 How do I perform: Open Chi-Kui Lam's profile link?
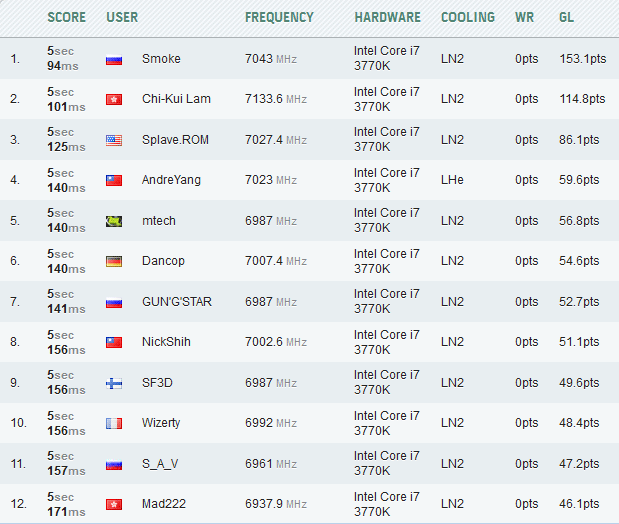175,99
